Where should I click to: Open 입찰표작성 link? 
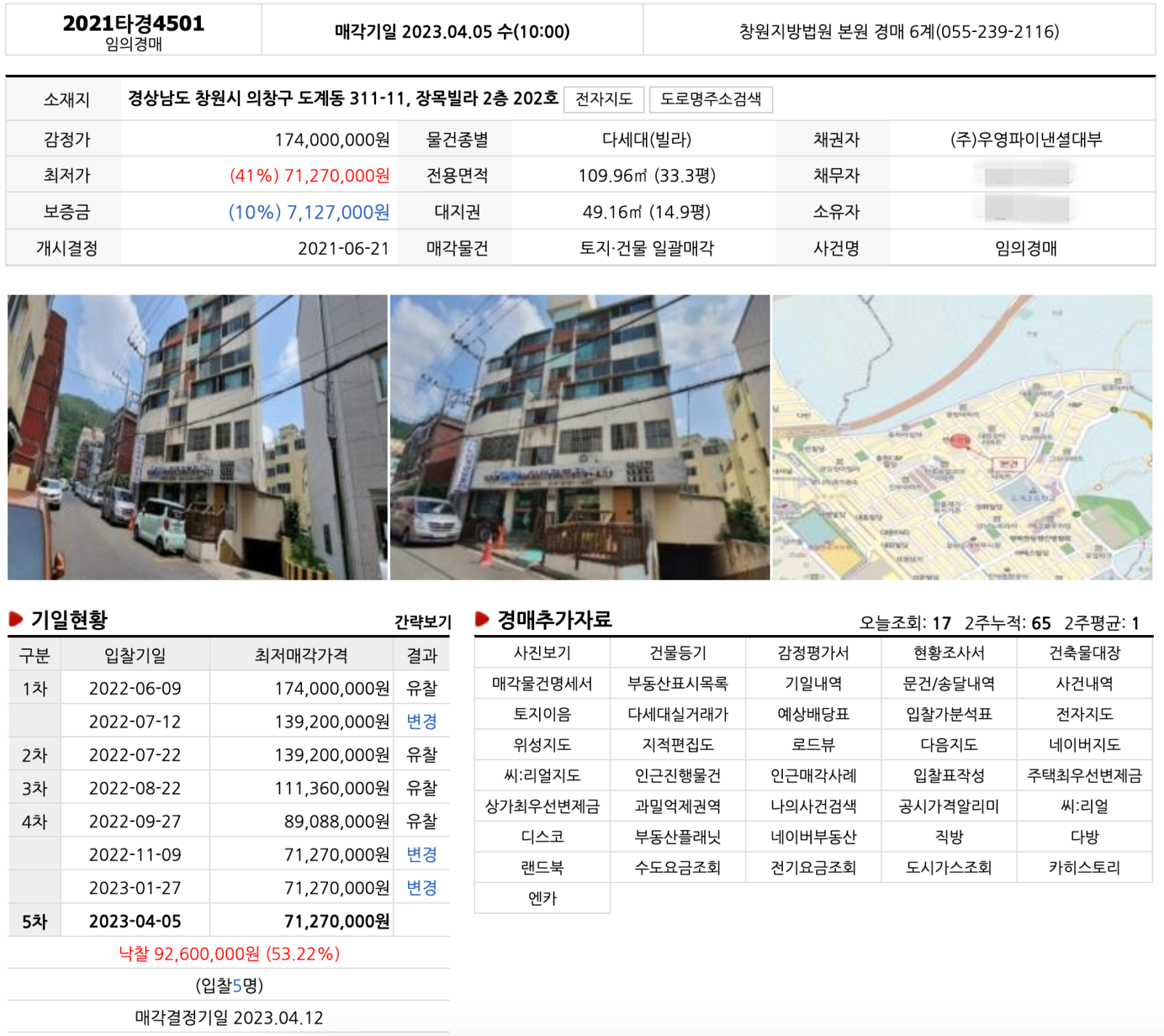point(949,776)
